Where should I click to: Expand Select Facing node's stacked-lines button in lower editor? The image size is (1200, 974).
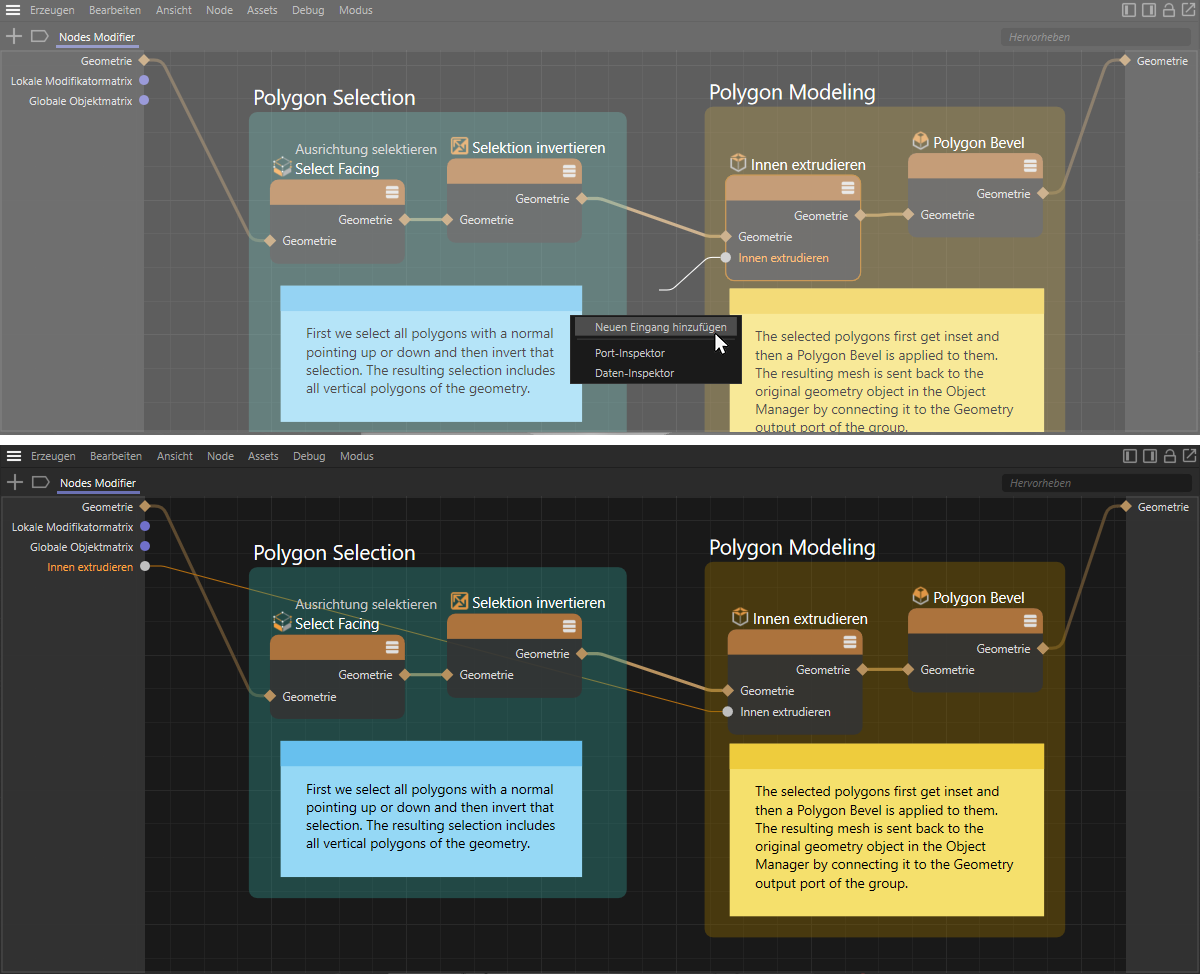point(392,648)
